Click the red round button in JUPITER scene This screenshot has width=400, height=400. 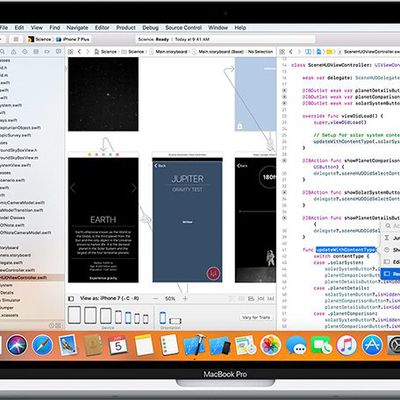pos(213,273)
